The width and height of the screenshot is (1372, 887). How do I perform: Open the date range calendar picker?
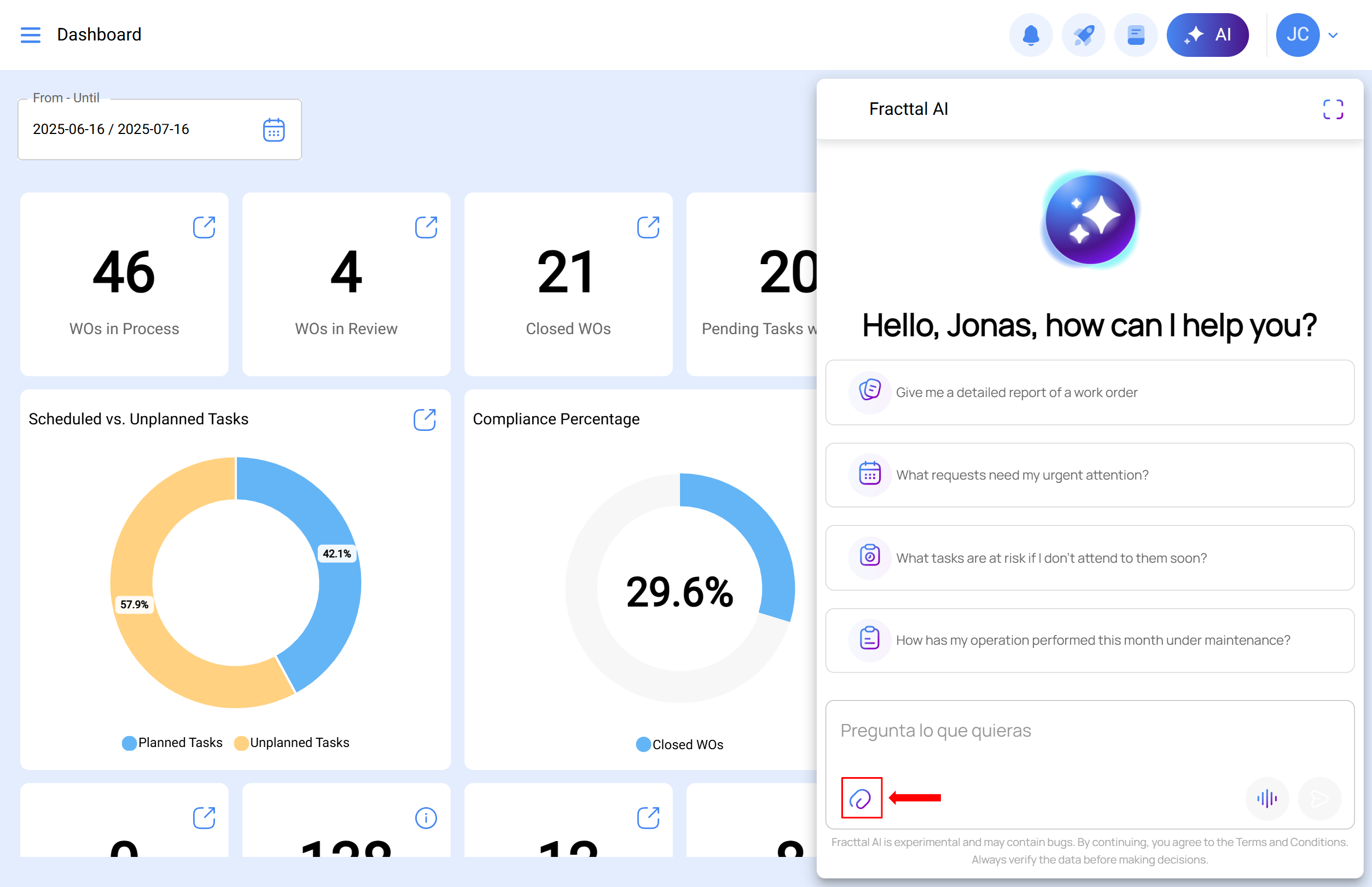tap(274, 130)
